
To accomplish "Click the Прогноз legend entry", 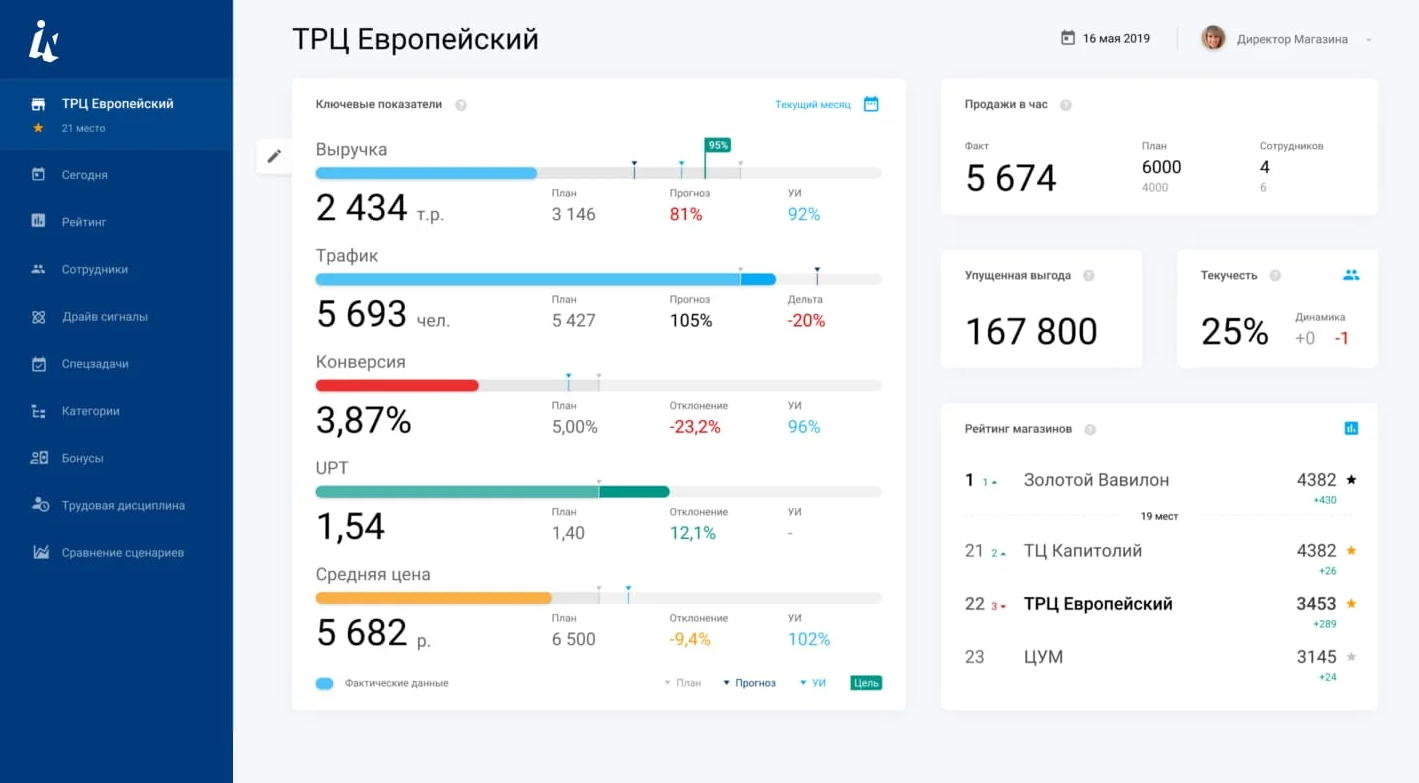I will [749, 683].
